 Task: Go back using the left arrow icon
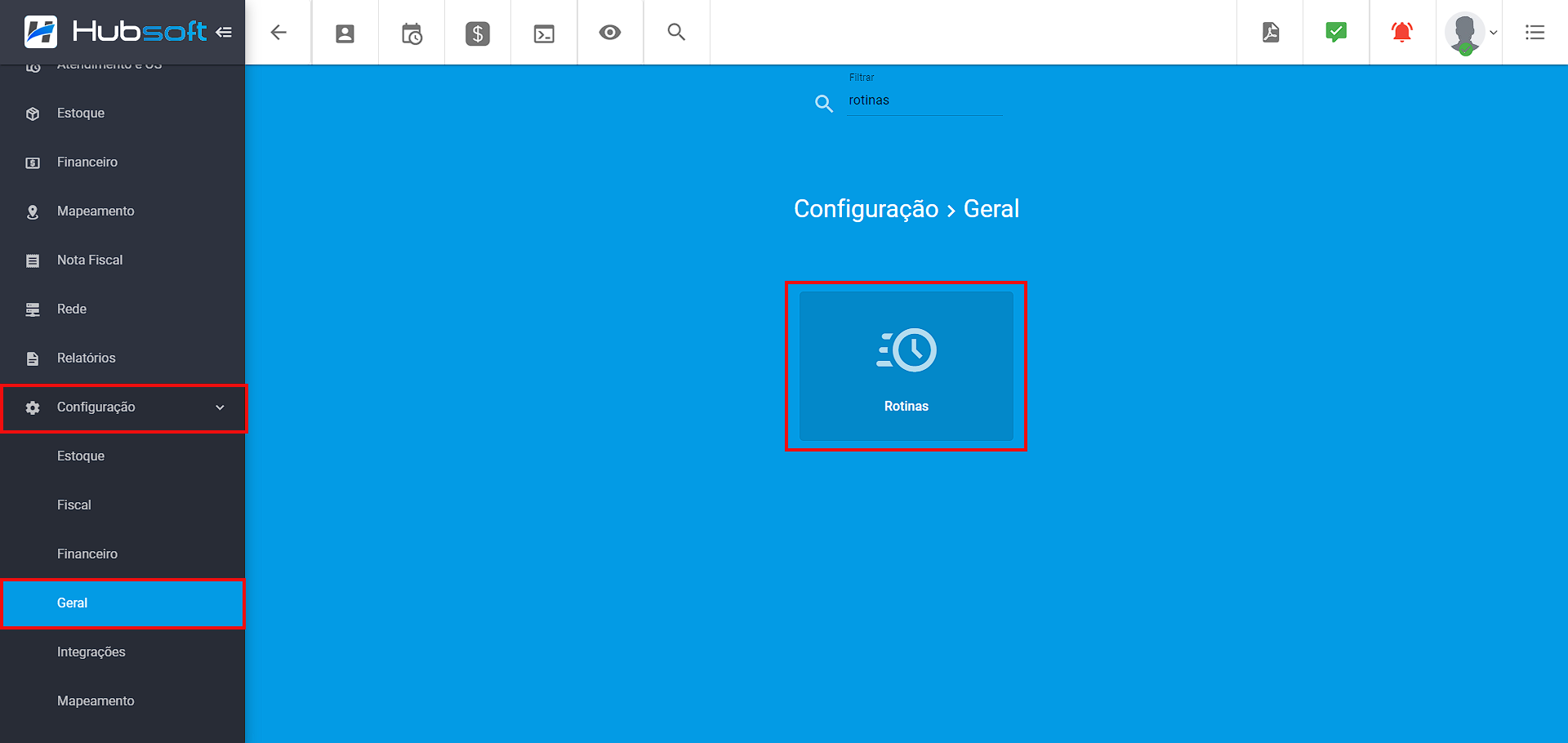pos(278,33)
